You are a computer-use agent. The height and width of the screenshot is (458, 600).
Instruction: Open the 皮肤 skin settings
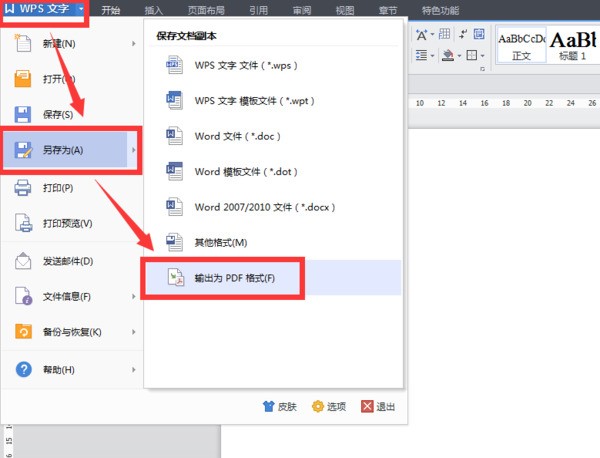(x=279, y=406)
